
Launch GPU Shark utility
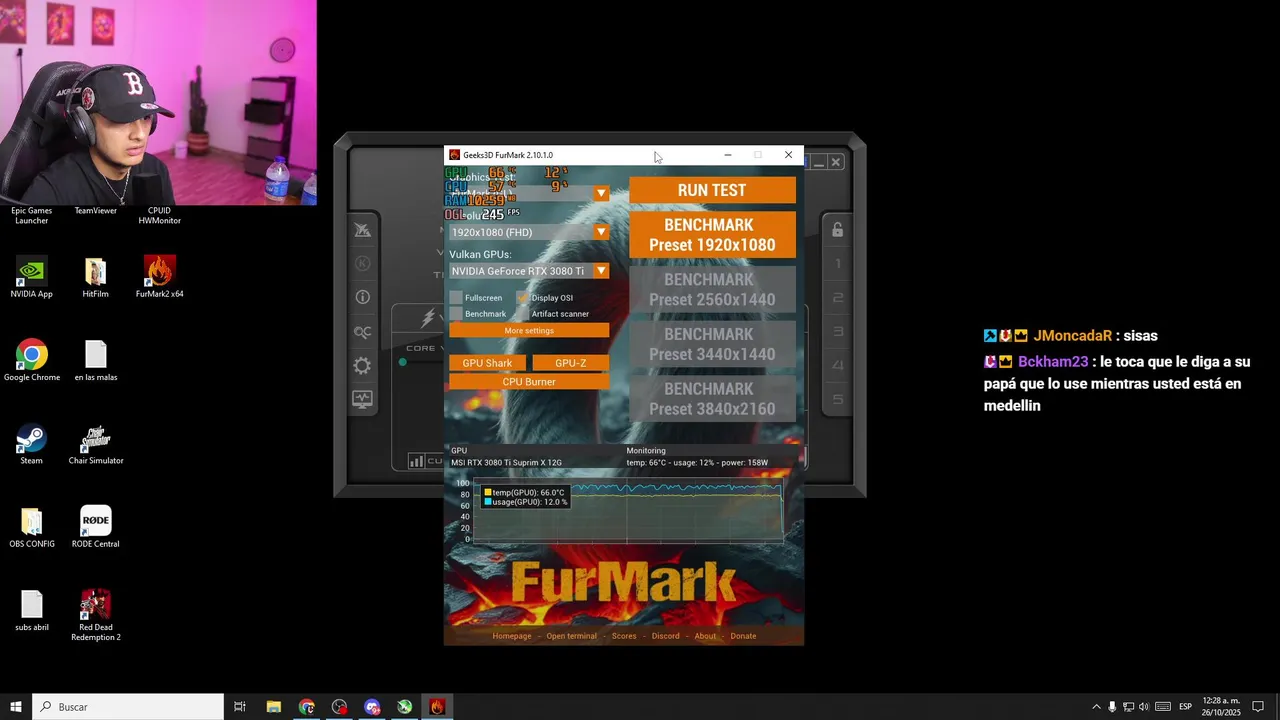(x=487, y=363)
